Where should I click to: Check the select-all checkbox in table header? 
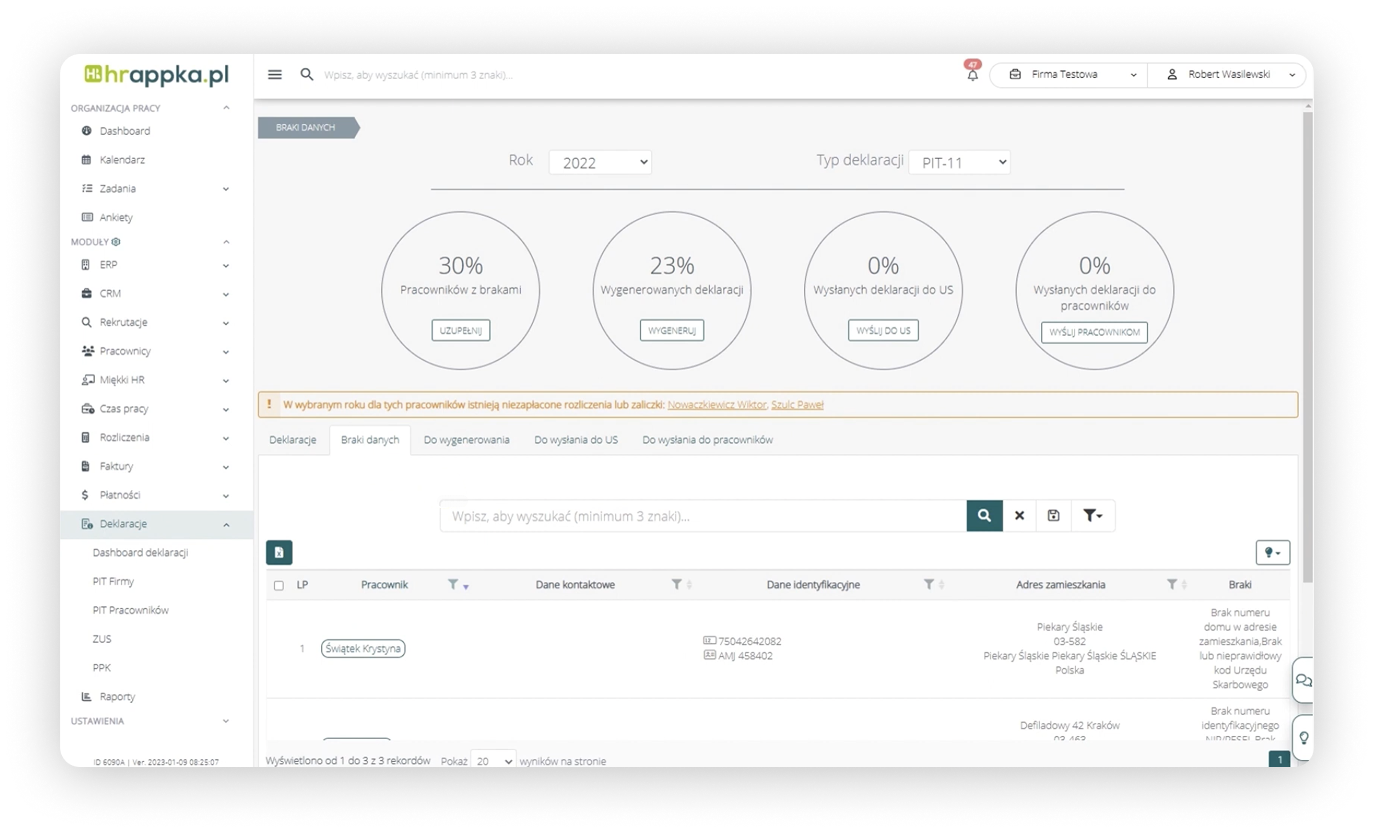[x=279, y=586]
